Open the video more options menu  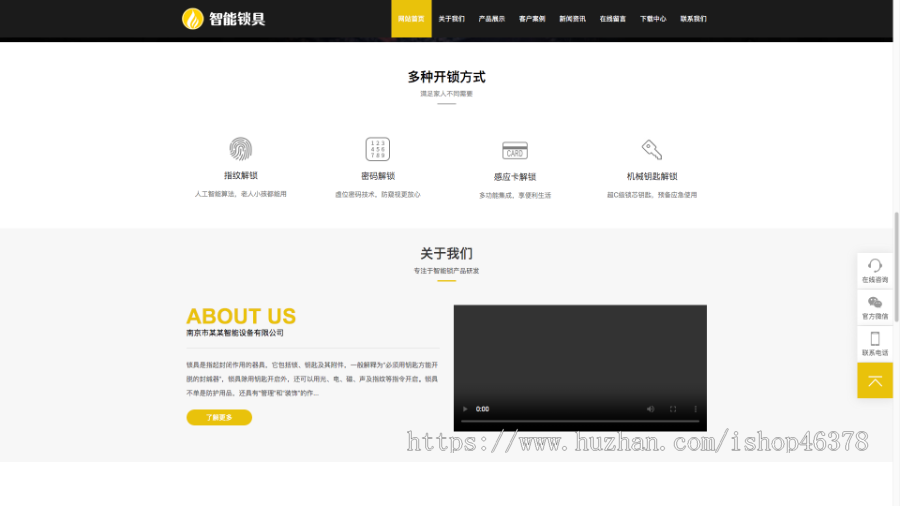click(695, 409)
